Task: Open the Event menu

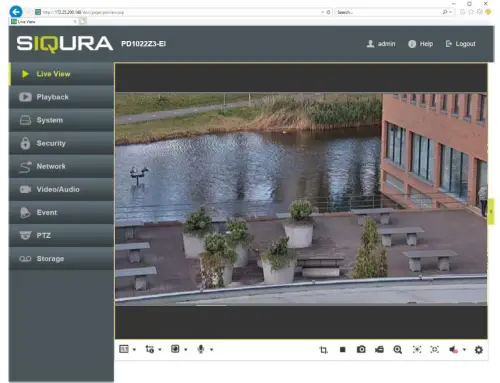Action: 62,212
